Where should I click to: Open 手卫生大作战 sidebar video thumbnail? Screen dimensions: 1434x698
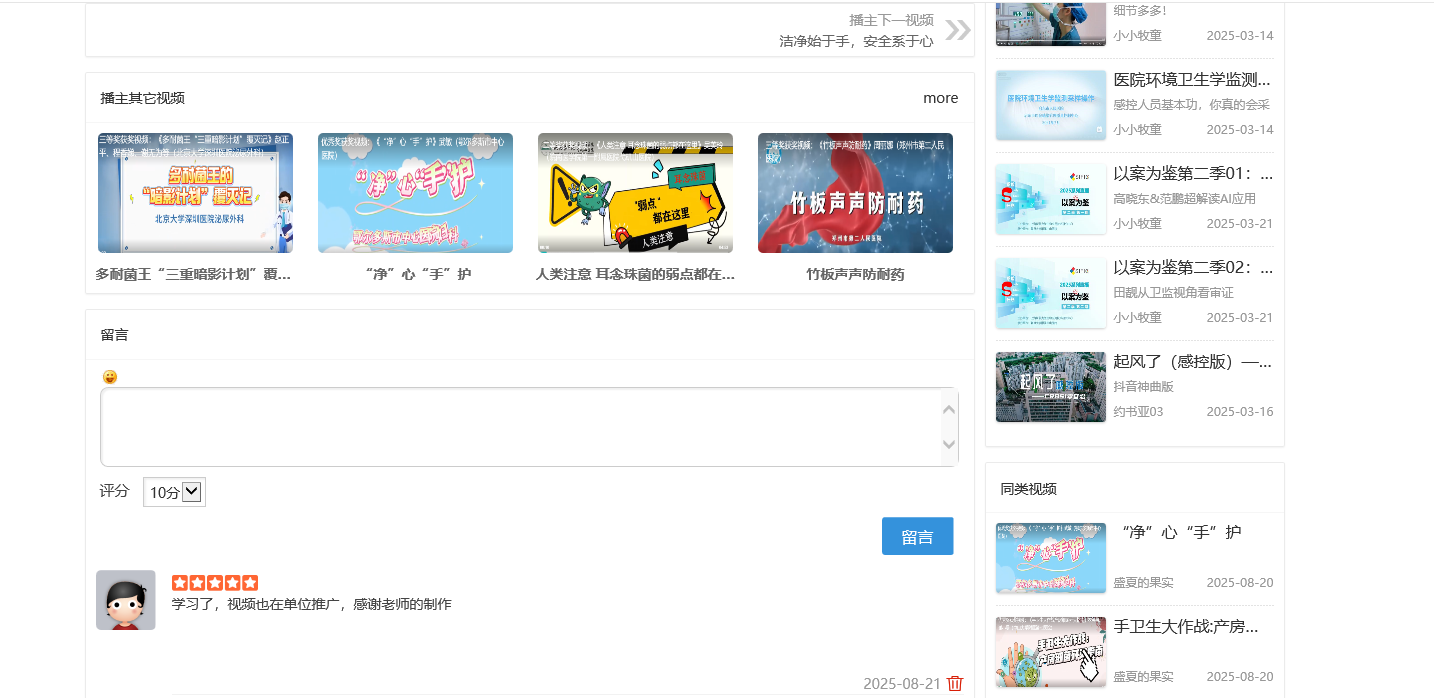pos(1050,652)
